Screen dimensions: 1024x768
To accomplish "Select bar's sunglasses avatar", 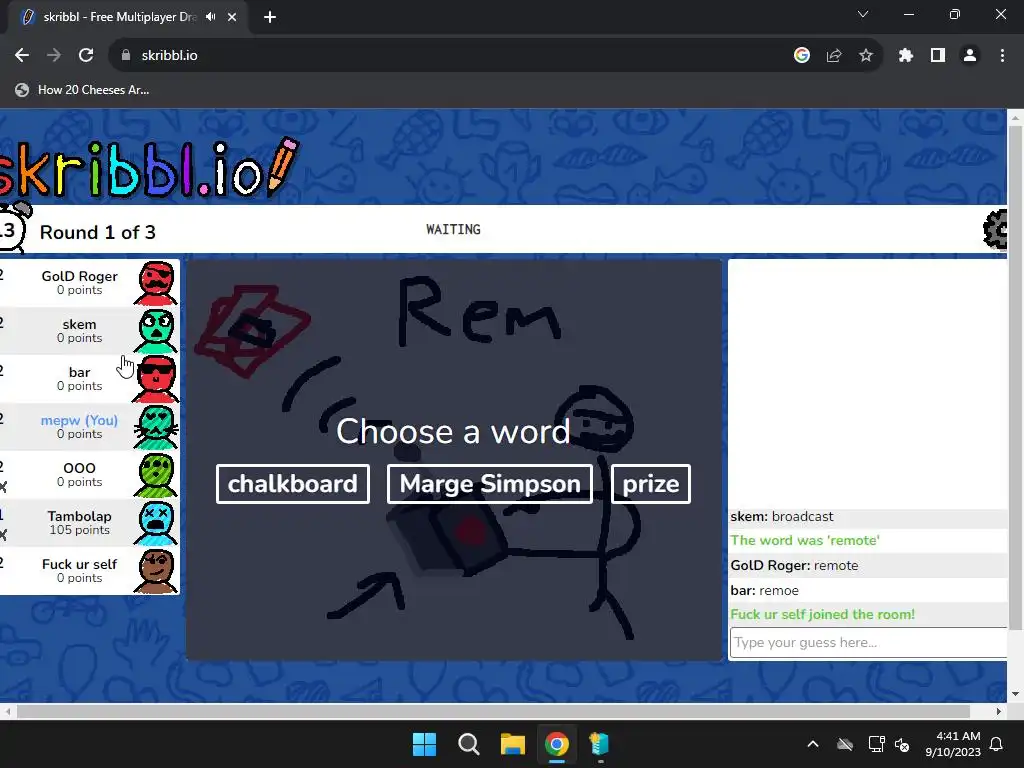I will tap(156, 379).
